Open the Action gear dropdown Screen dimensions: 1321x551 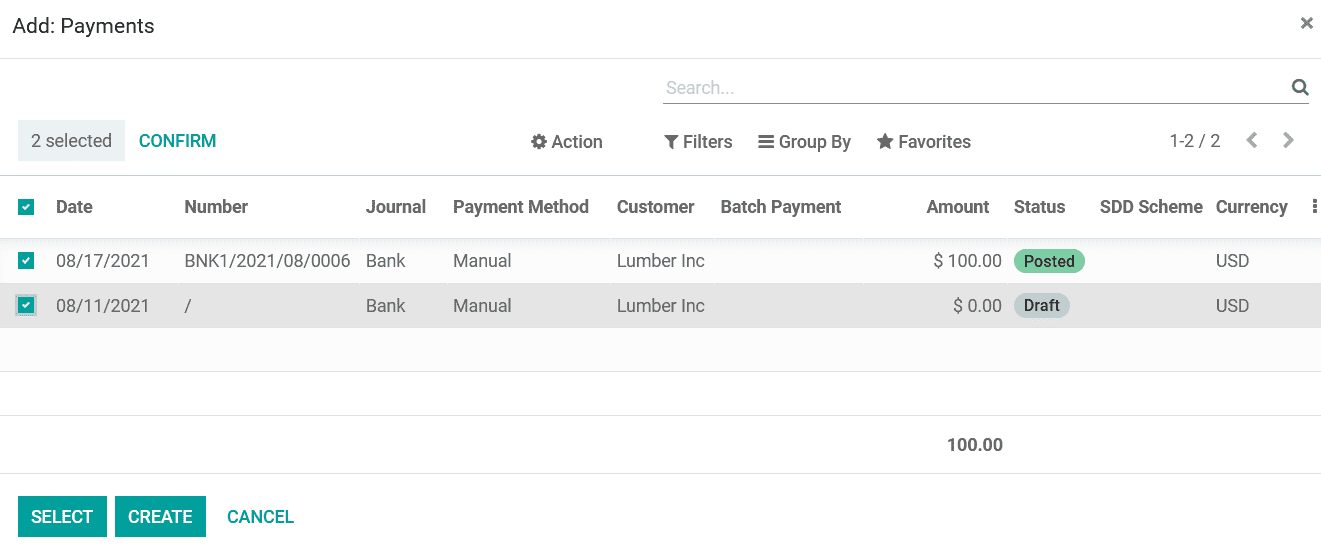(567, 142)
